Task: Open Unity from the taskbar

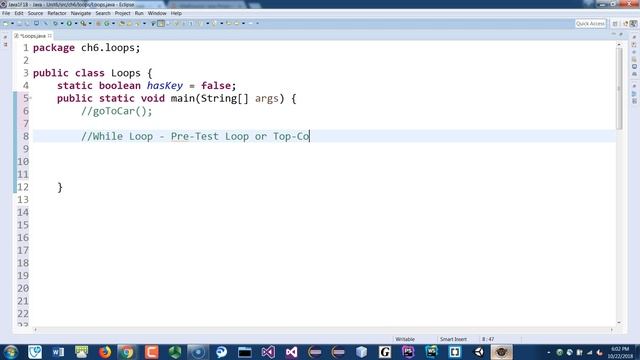Action: 478,352
